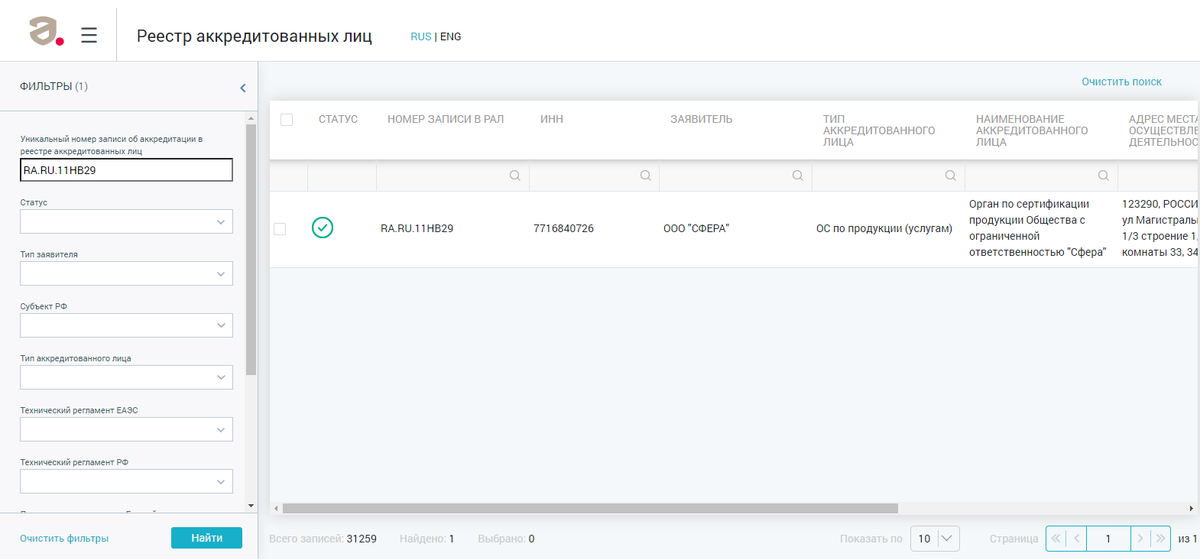
Task: Click the RA.RU.11НВ29 cell in table
Action: pyautogui.click(x=417, y=229)
